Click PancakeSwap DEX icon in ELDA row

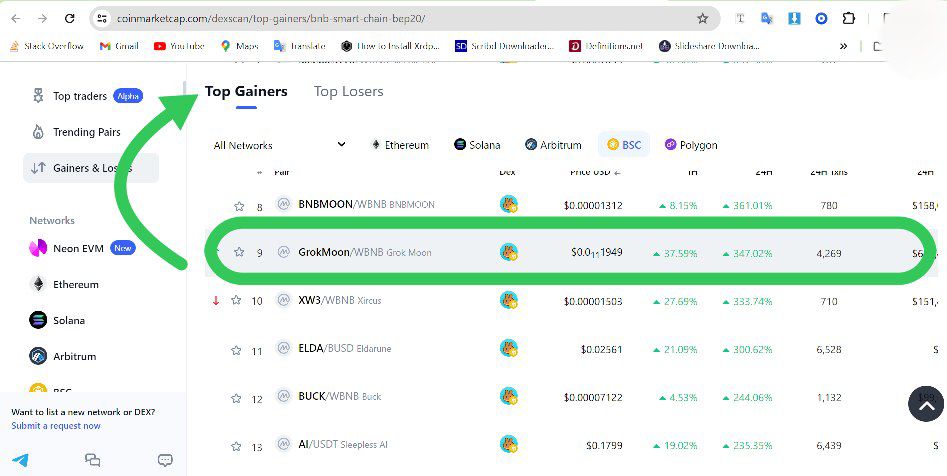[x=509, y=349]
